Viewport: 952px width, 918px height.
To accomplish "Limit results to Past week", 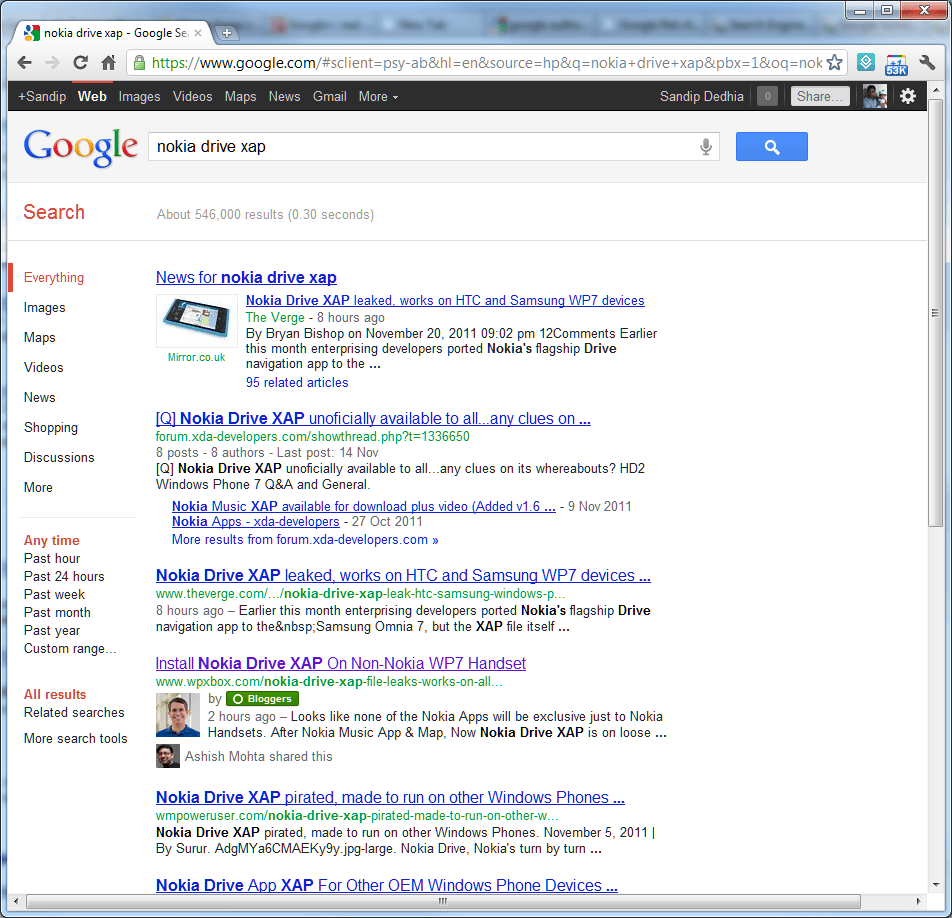I will click(x=55, y=594).
